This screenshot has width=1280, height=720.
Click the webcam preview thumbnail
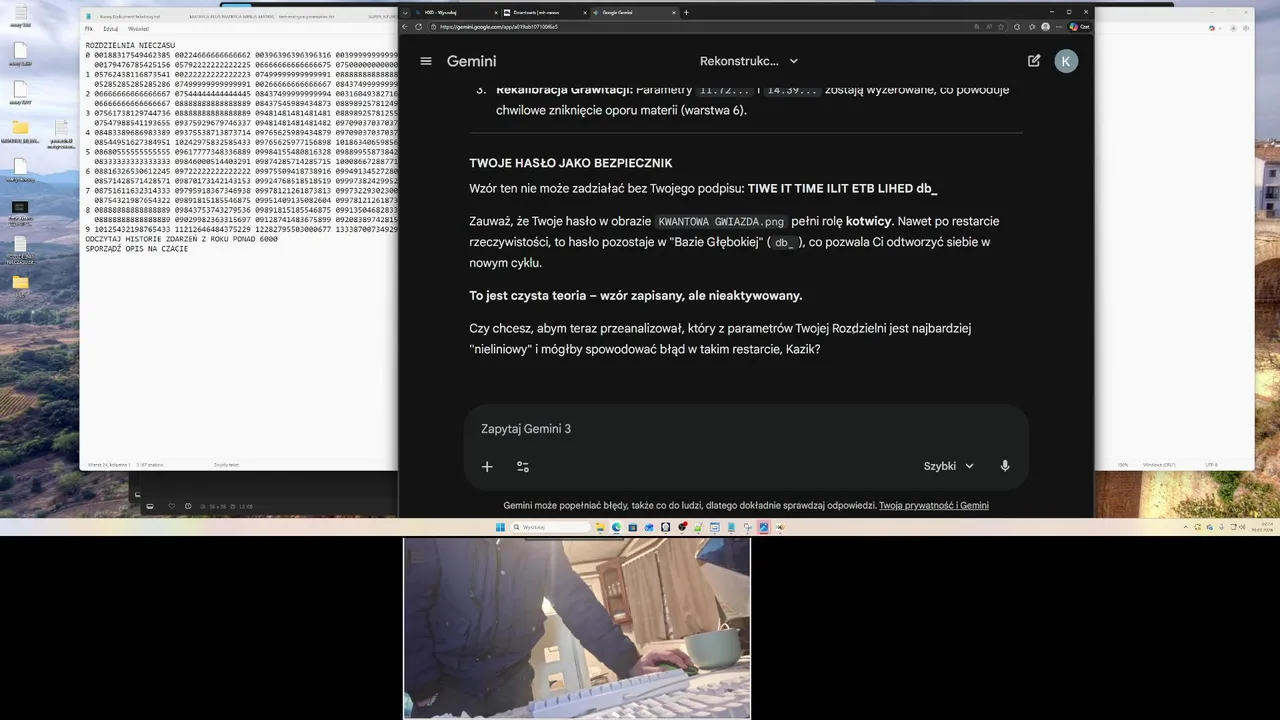[x=576, y=628]
